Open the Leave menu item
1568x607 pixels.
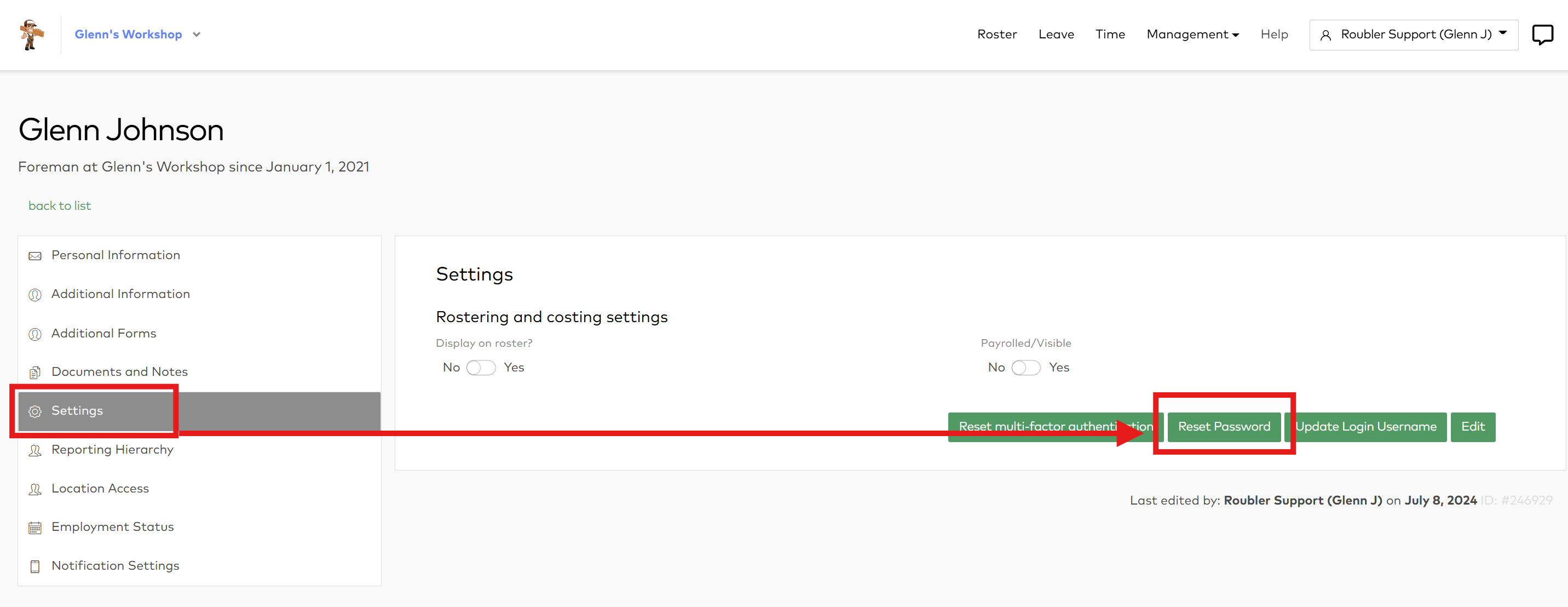[1056, 35]
